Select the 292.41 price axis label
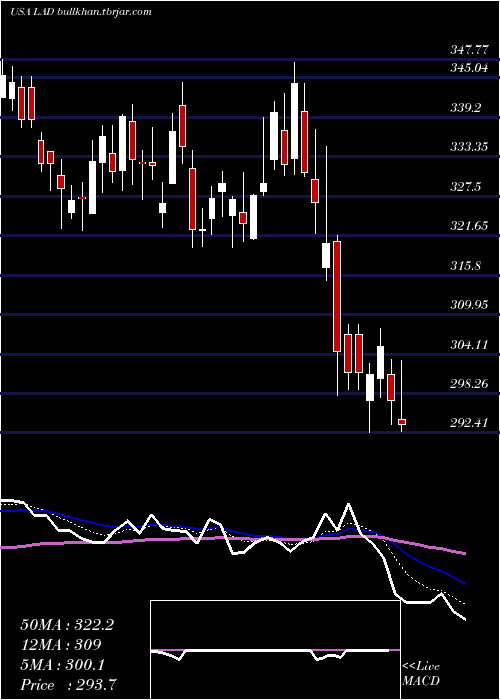 point(469,422)
